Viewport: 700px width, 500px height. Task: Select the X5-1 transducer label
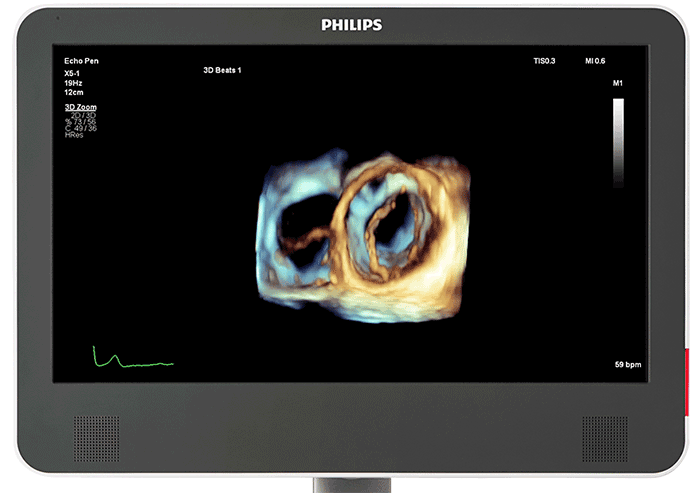(x=72, y=70)
